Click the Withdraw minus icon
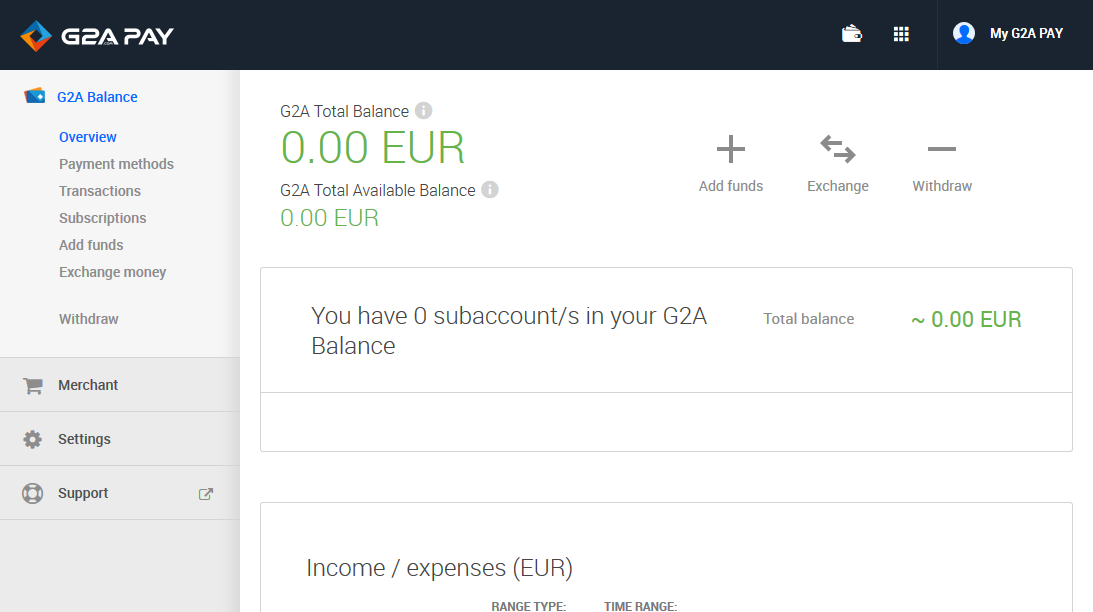Image resolution: width=1093 pixels, height=612 pixels. tap(942, 149)
